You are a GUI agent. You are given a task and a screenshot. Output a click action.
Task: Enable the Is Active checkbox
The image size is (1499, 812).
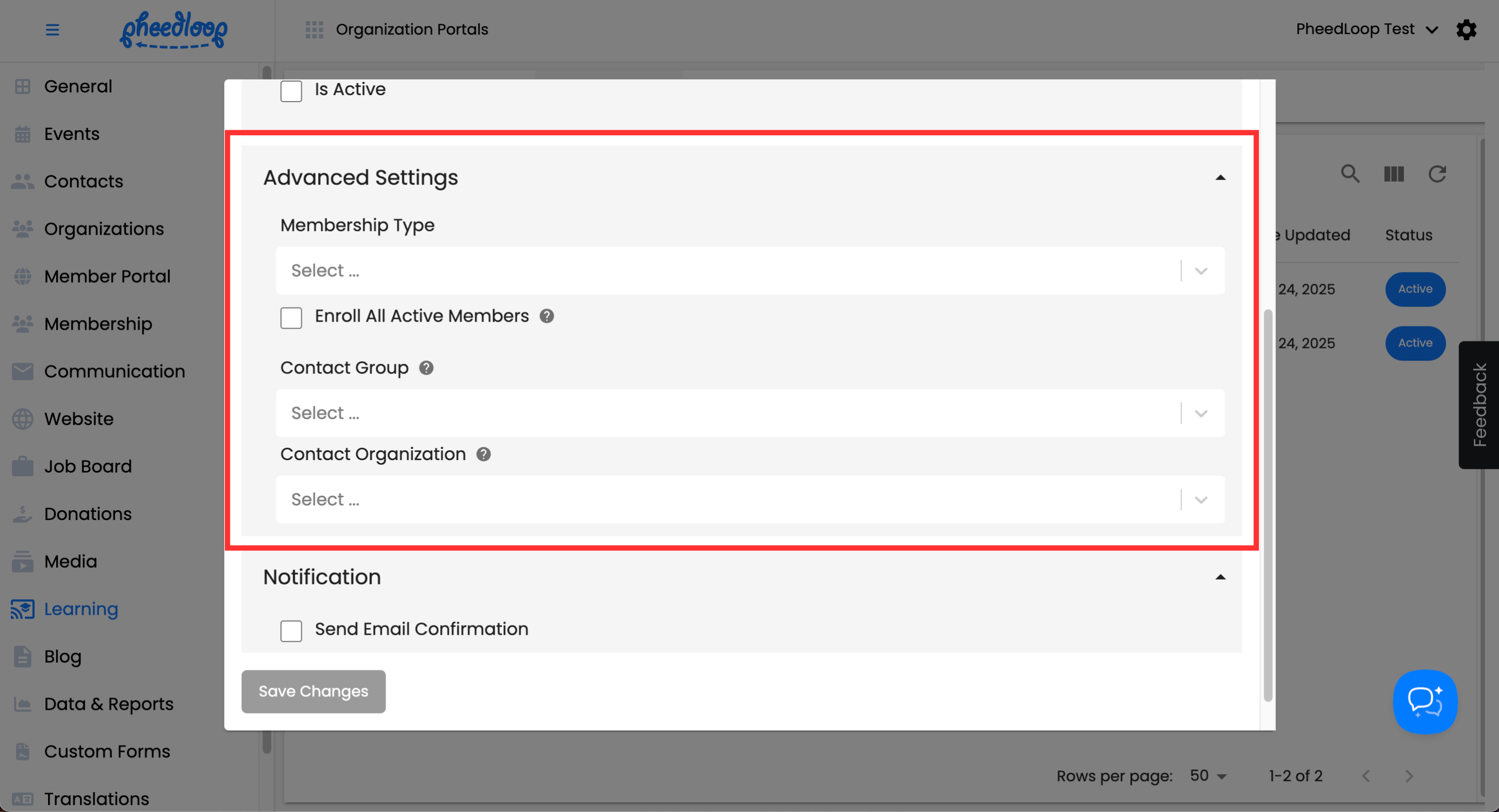point(291,91)
